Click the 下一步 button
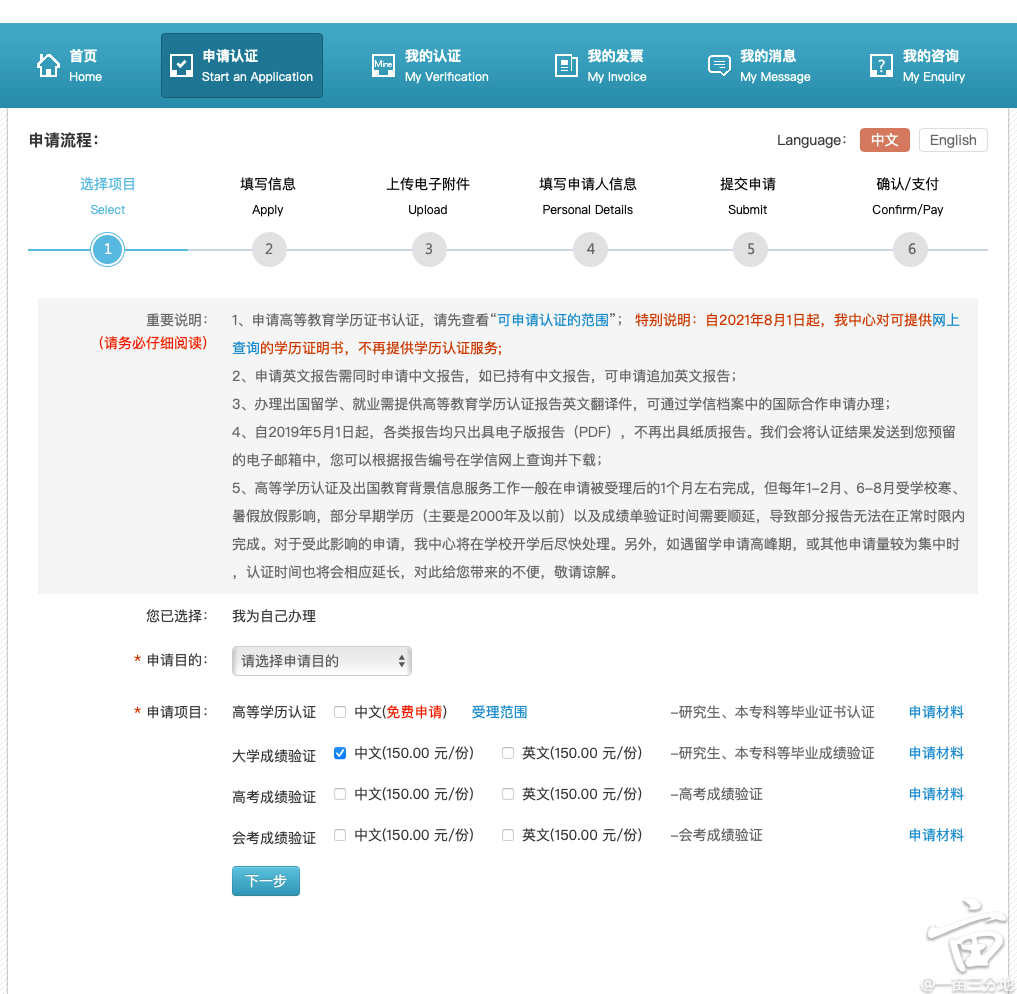Image resolution: width=1017 pixels, height=994 pixels. click(265, 881)
